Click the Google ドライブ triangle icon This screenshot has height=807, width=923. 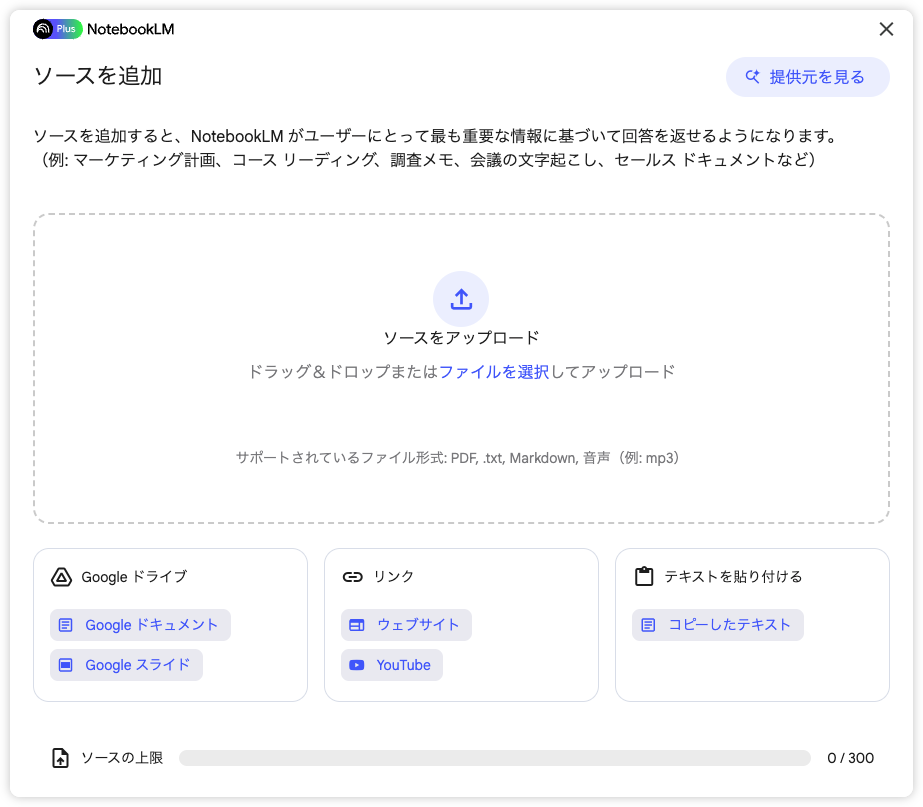tap(61, 577)
